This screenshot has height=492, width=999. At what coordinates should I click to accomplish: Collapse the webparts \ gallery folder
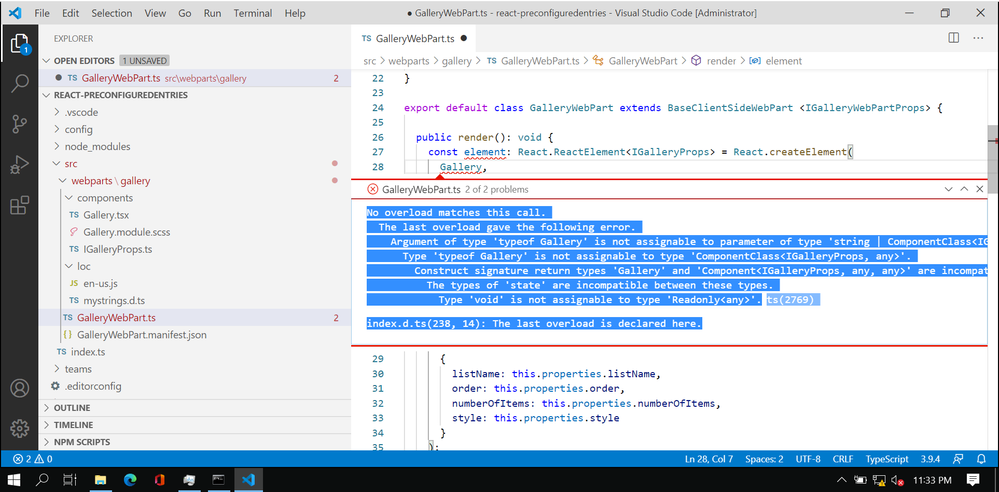click(194, 181)
